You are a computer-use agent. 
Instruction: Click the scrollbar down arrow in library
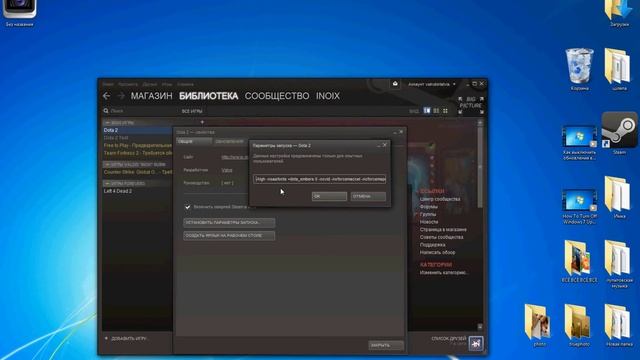coord(480,327)
